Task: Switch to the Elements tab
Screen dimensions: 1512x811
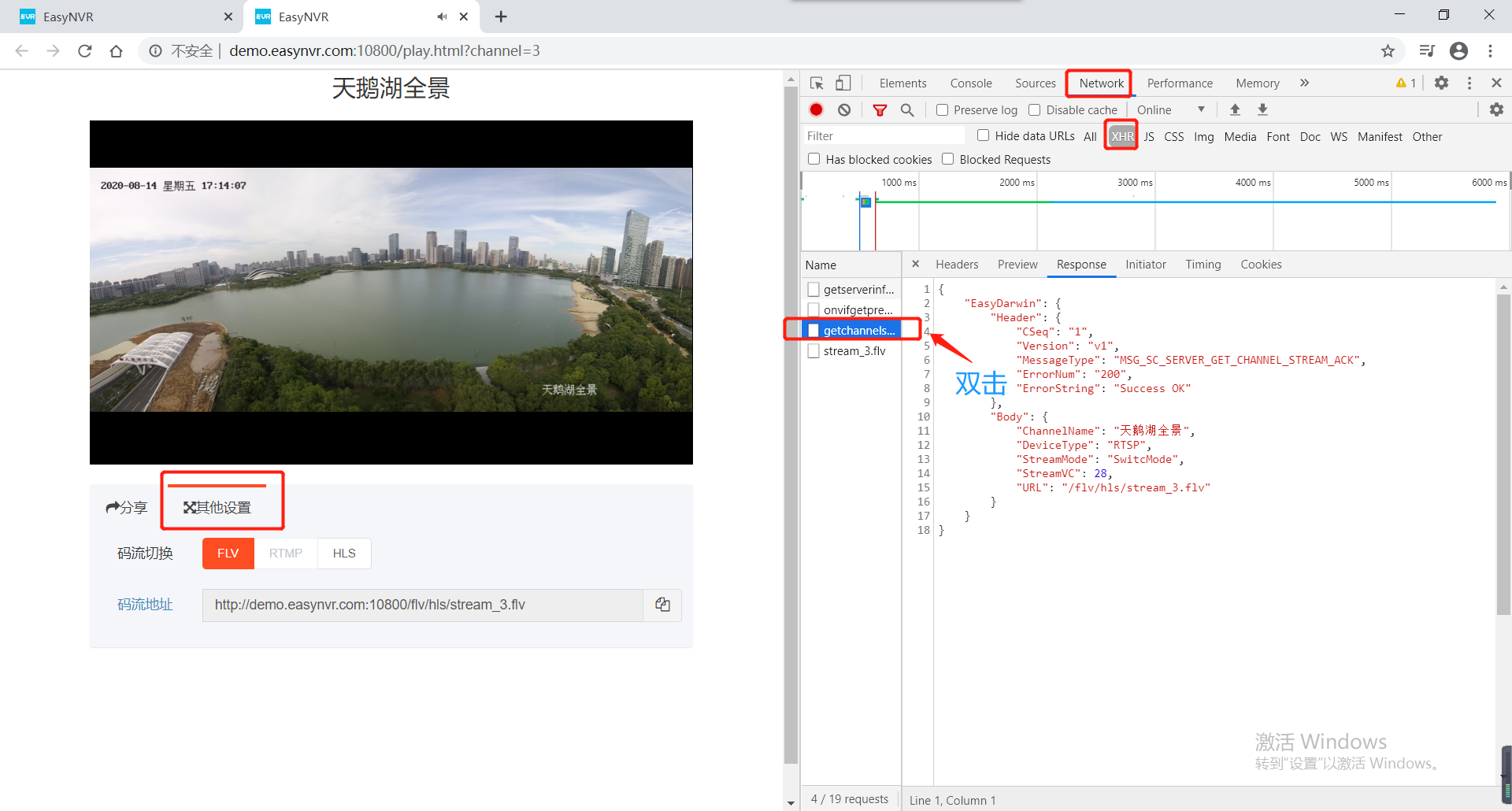Action: pyautogui.click(x=902, y=83)
